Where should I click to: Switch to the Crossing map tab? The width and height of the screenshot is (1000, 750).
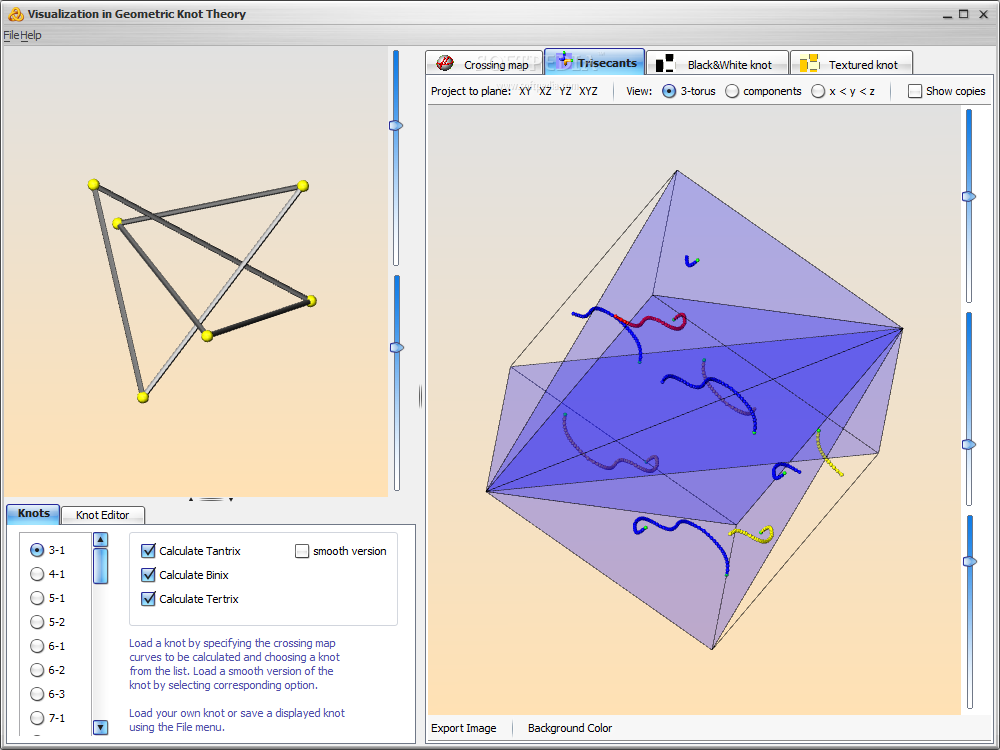pos(484,64)
